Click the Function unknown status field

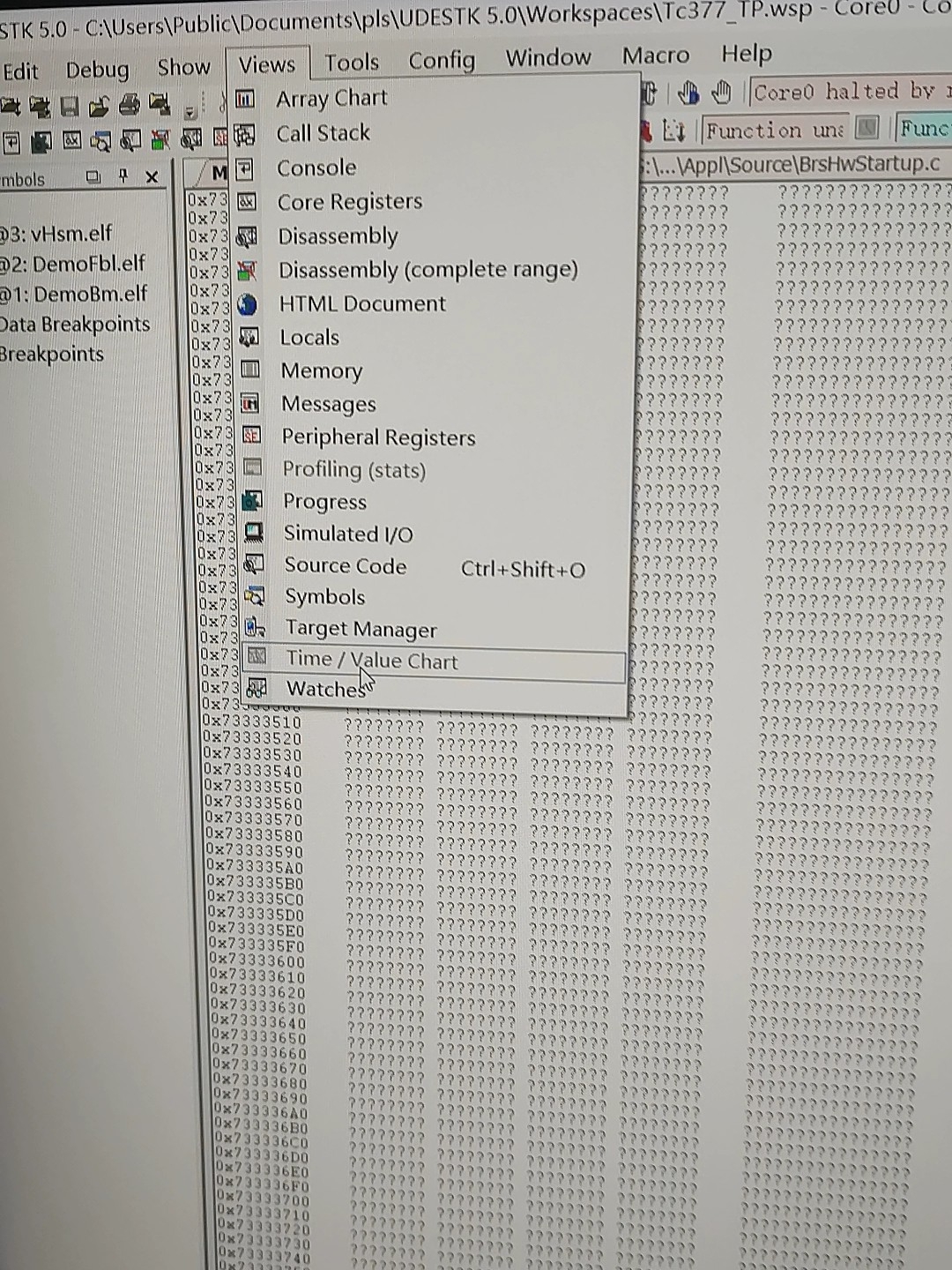pos(775,131)
